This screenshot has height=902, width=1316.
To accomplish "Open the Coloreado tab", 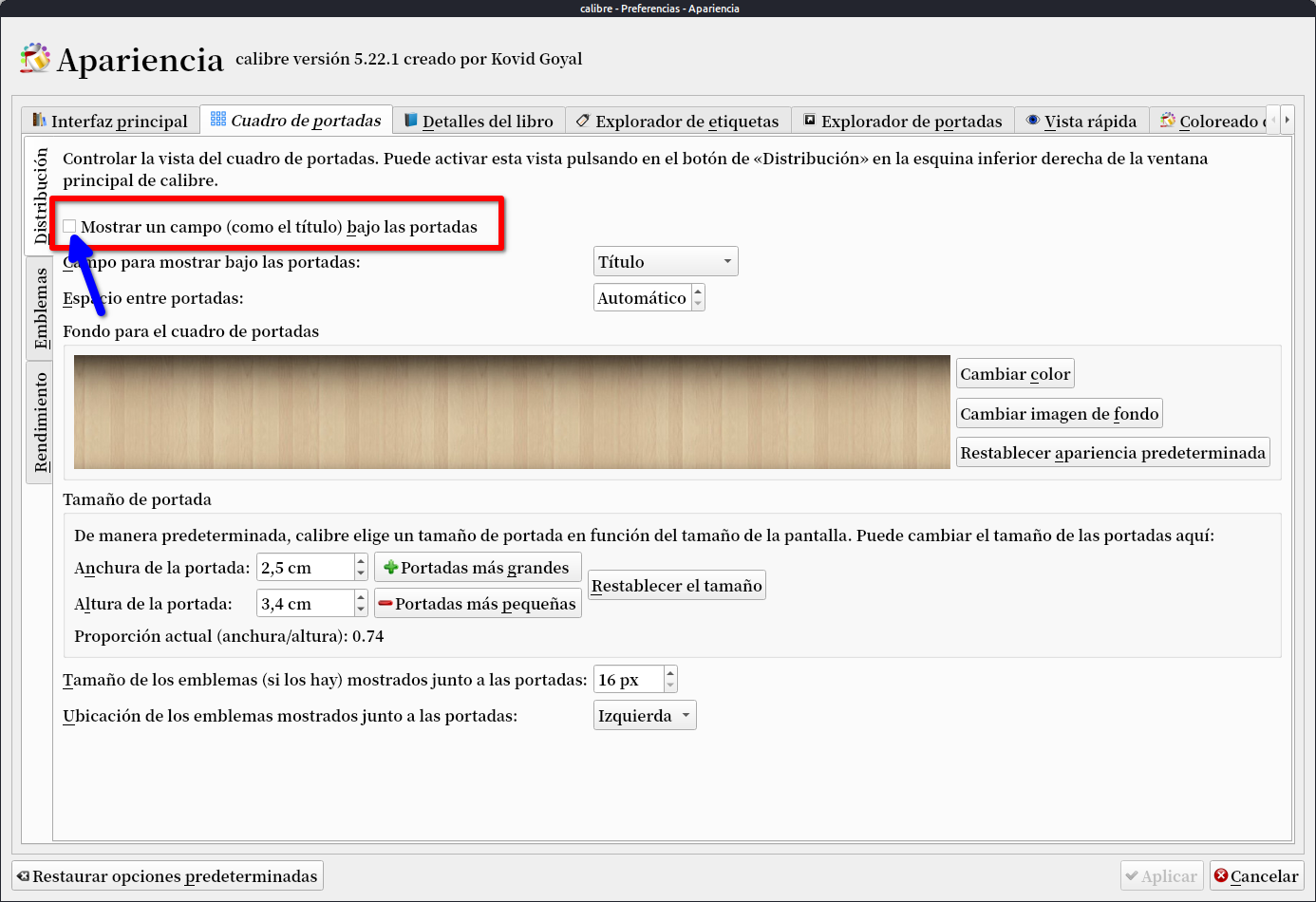I will tap(1209, 121).
